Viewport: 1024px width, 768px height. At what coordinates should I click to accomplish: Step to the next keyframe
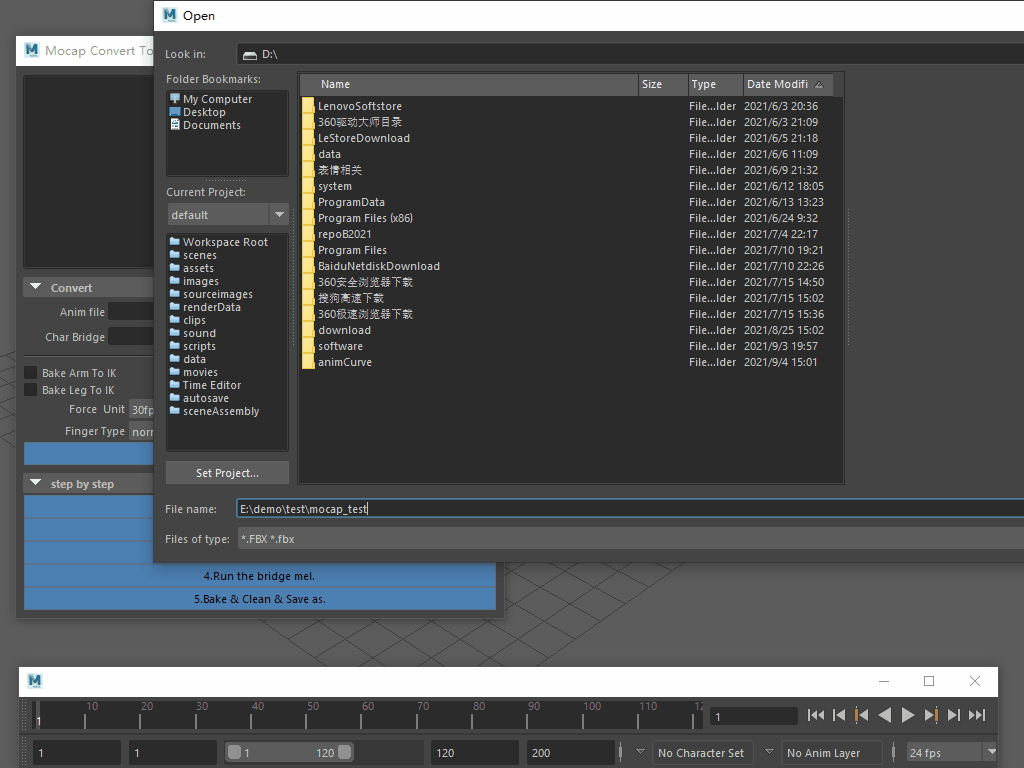pyautogui.click(x=931, y=715)
